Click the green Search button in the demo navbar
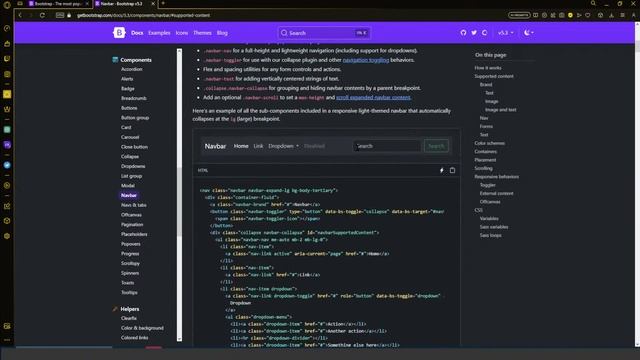The image size is (640, 360). 436,146
